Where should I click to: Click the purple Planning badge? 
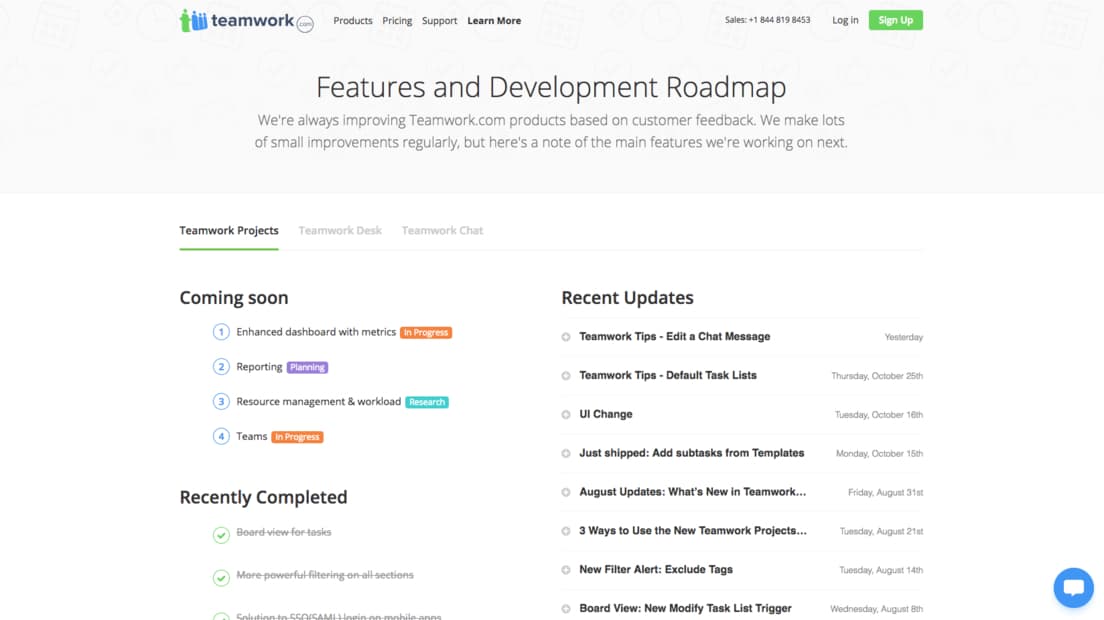[307, 367]
